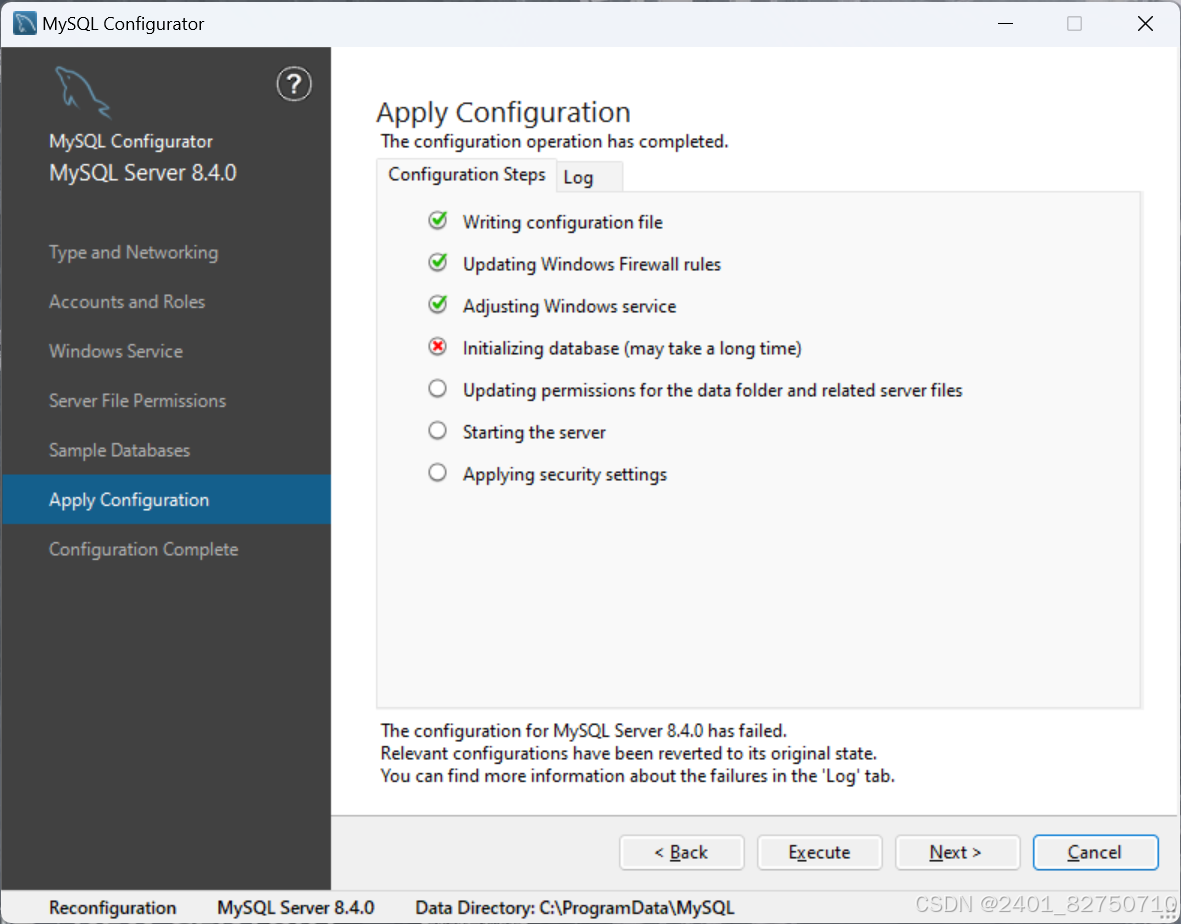The width and height of the screenshot is (1181, 924).
Task: Click the Next > button
Action: (957, 852)
